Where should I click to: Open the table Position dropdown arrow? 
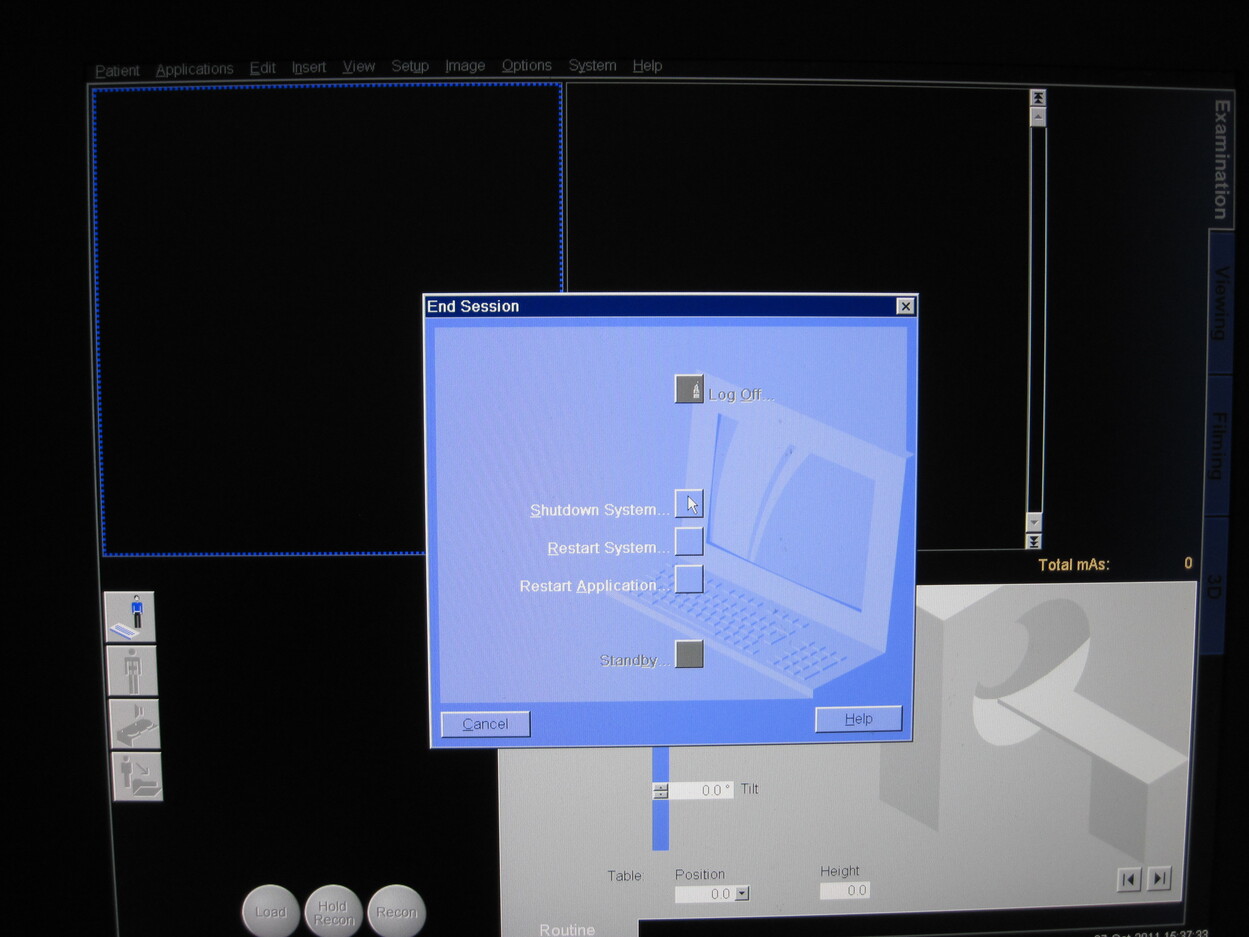point(742,894)
